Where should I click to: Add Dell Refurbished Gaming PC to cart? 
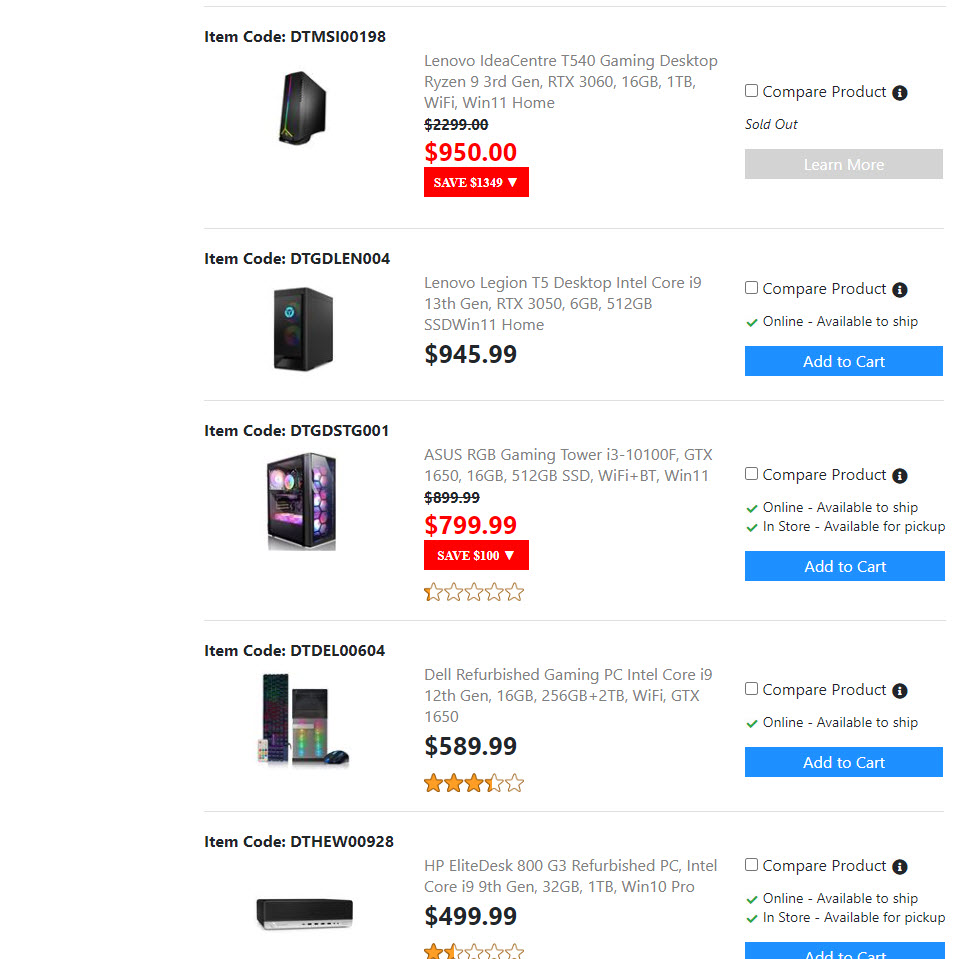coord(843,762)
